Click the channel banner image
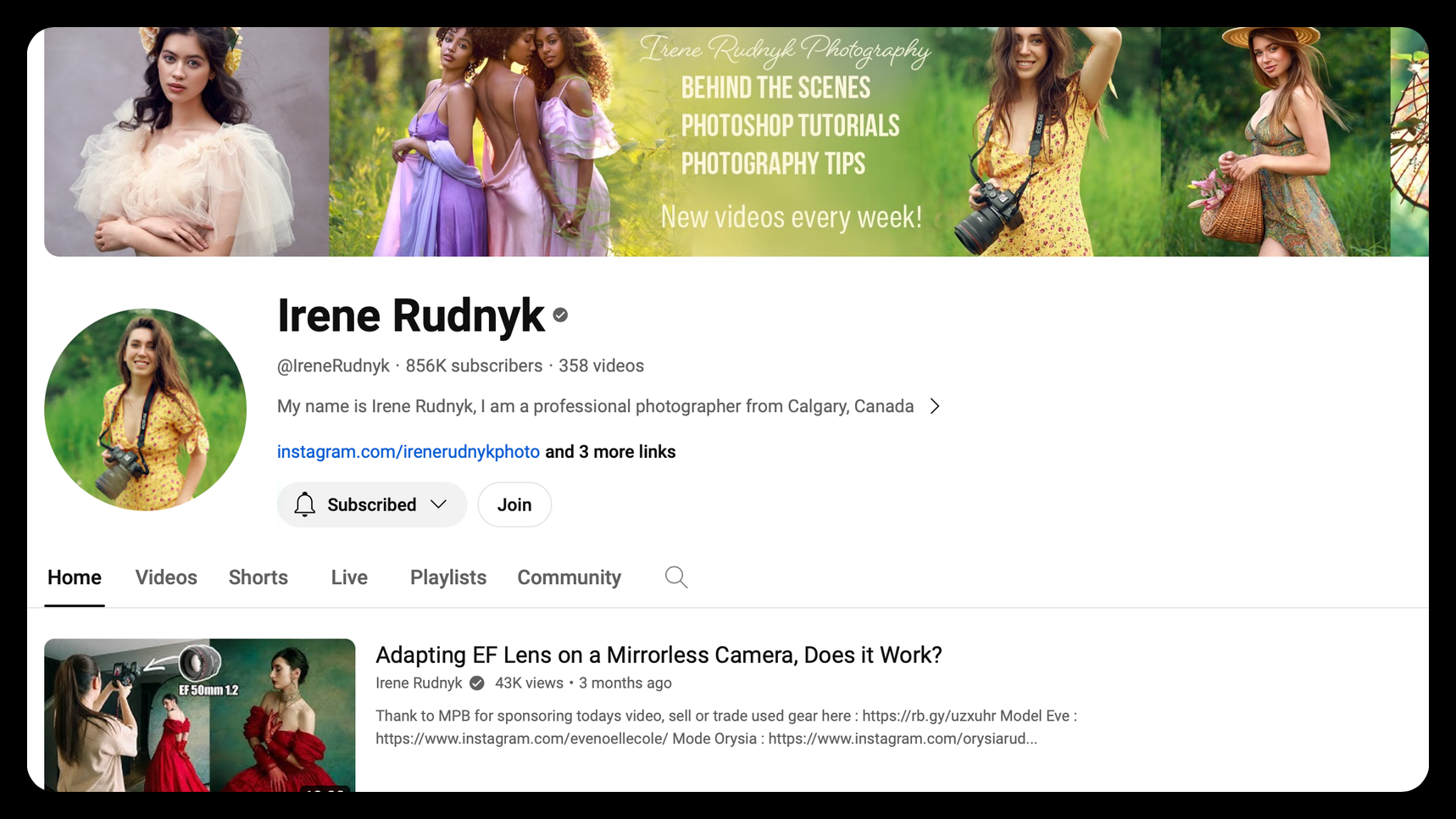The height and width of the screenshot is (819, 1456). pos(729,141)
